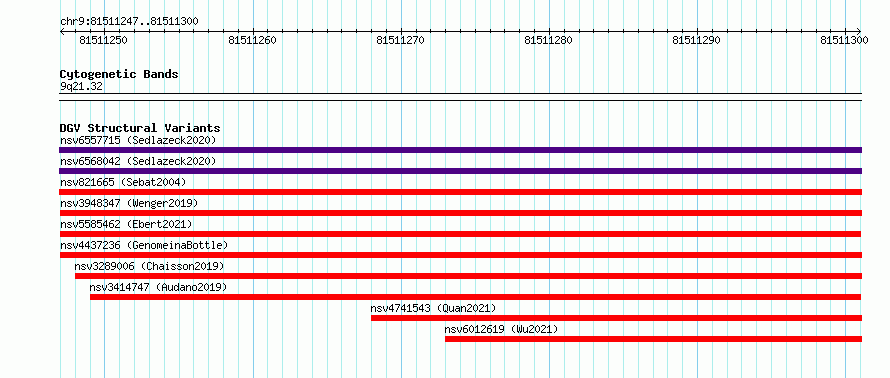Click the right arrowhead of the ruler
This screenshot has width=890, height=378.
coord(859,31)
